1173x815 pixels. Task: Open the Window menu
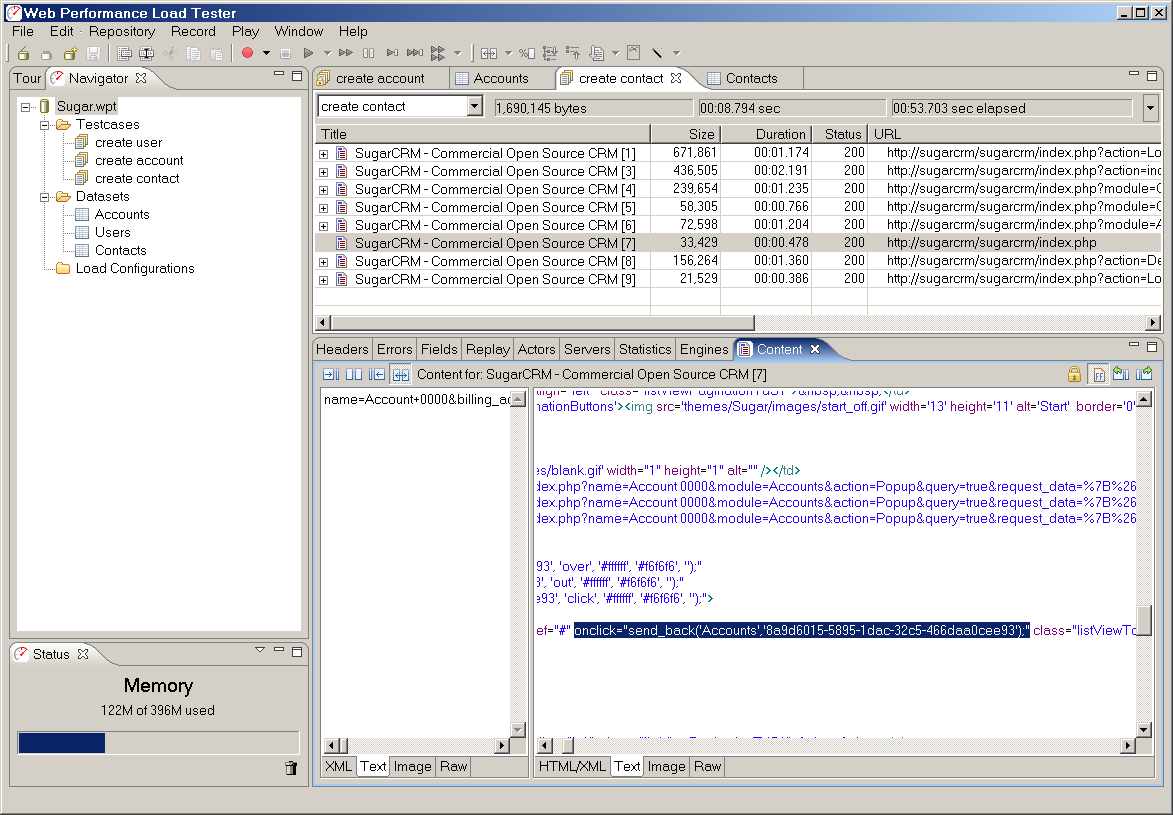[298, 31]
